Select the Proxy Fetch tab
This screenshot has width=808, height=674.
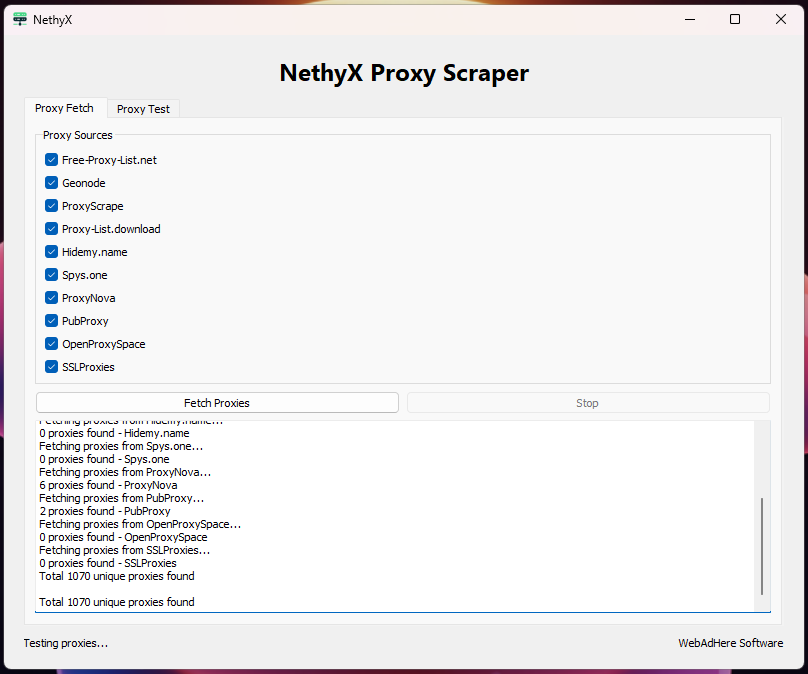tap(65, 108)
